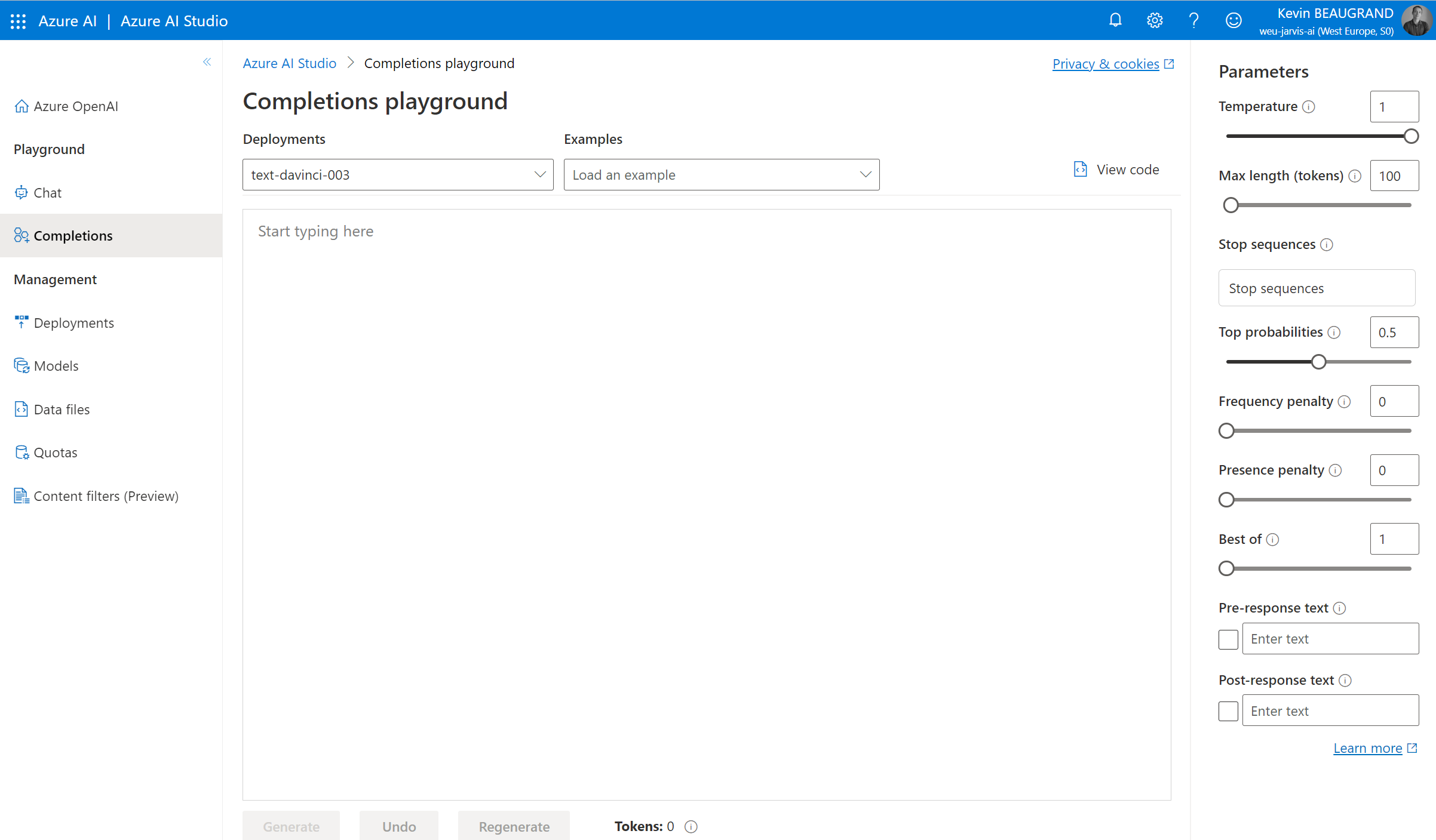This screenshot has height=840, width=1436.
Task: Click the Generate button
Action: 291,826
